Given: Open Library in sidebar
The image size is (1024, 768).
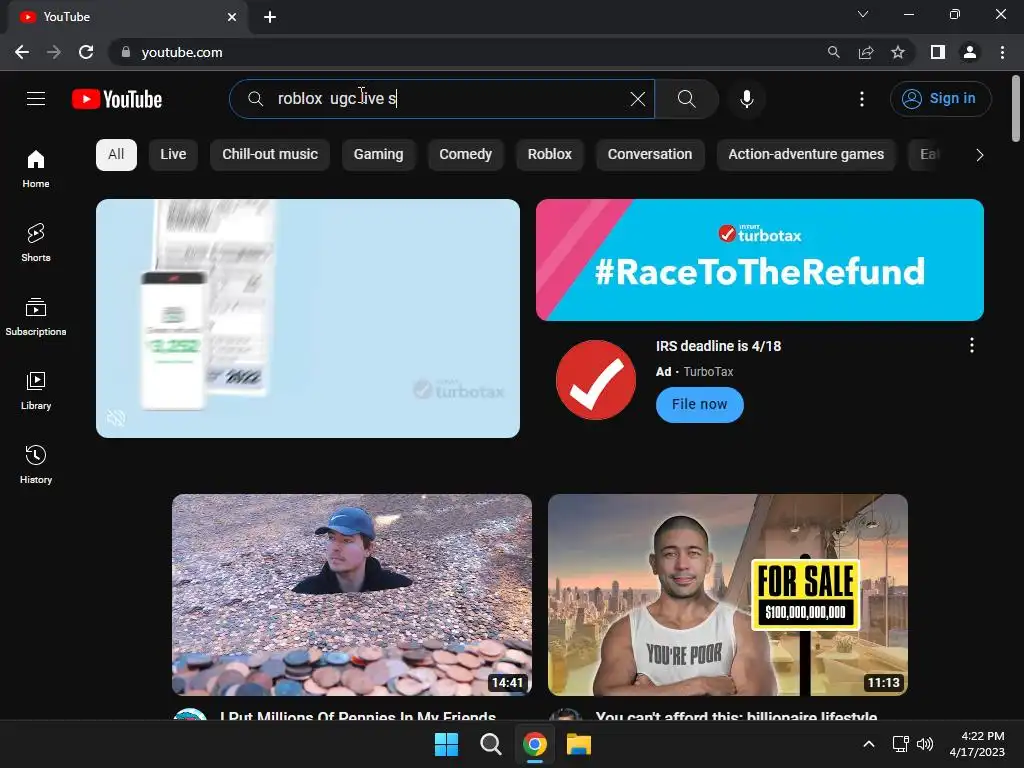Looking at the screenshot, I should pos(36,391).
